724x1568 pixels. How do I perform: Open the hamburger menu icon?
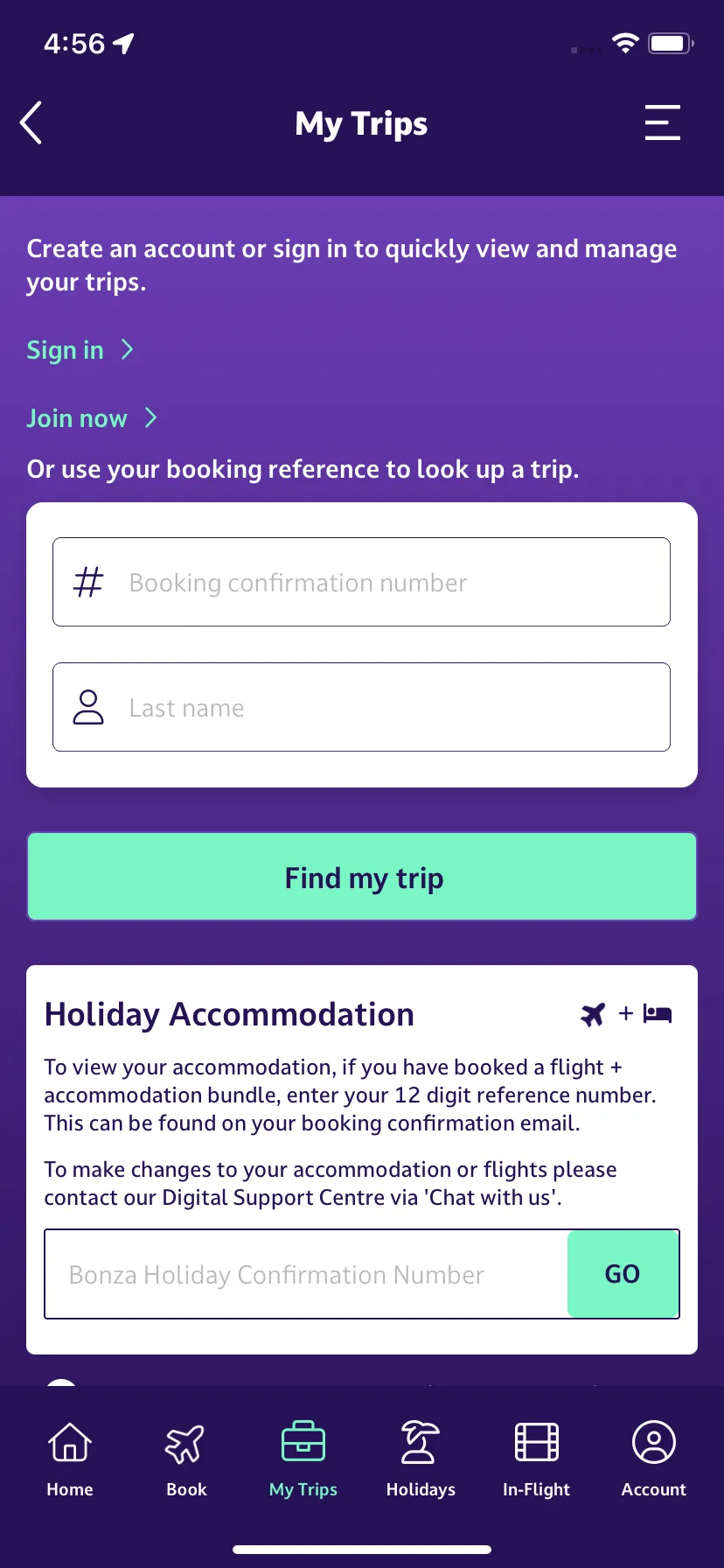click(662, 122)
